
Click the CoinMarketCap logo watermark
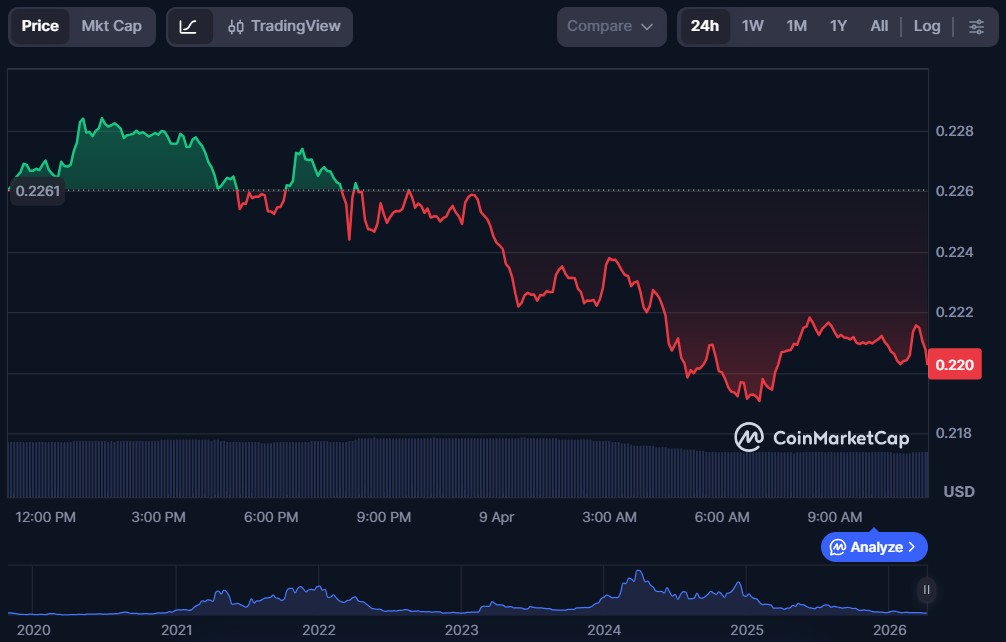(821, 437)
